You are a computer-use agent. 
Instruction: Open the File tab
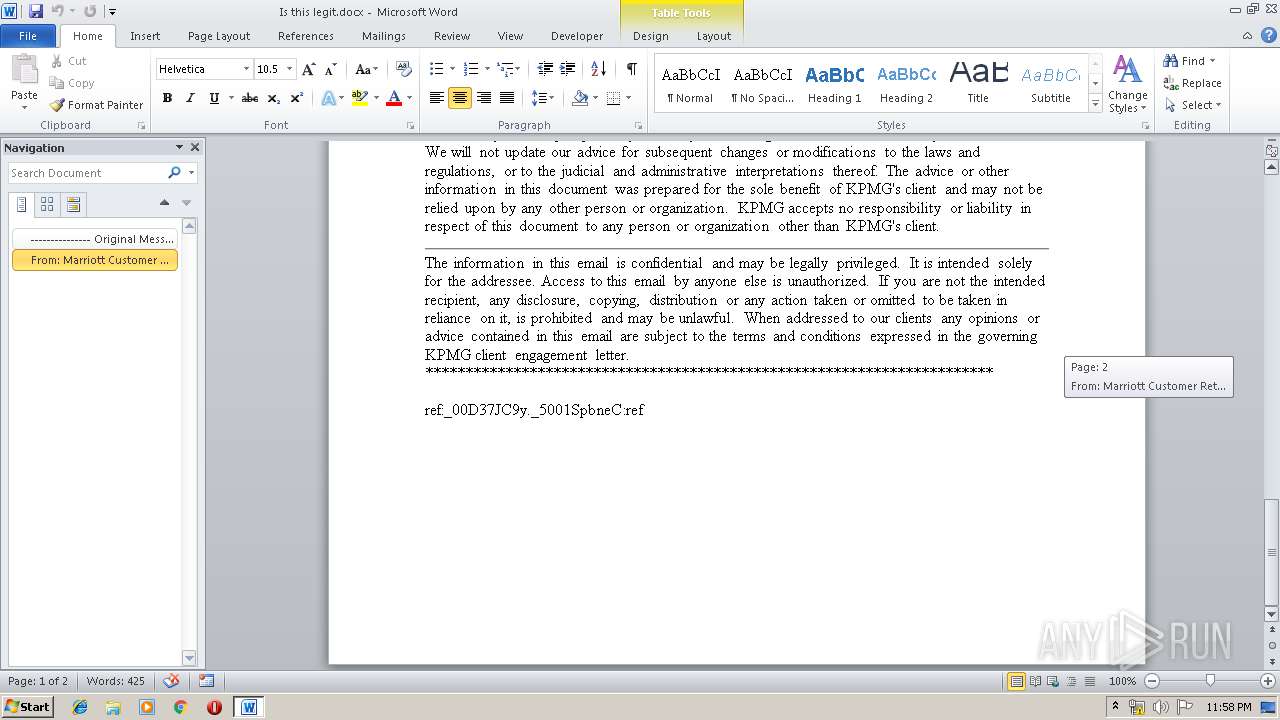pos(28,36)
